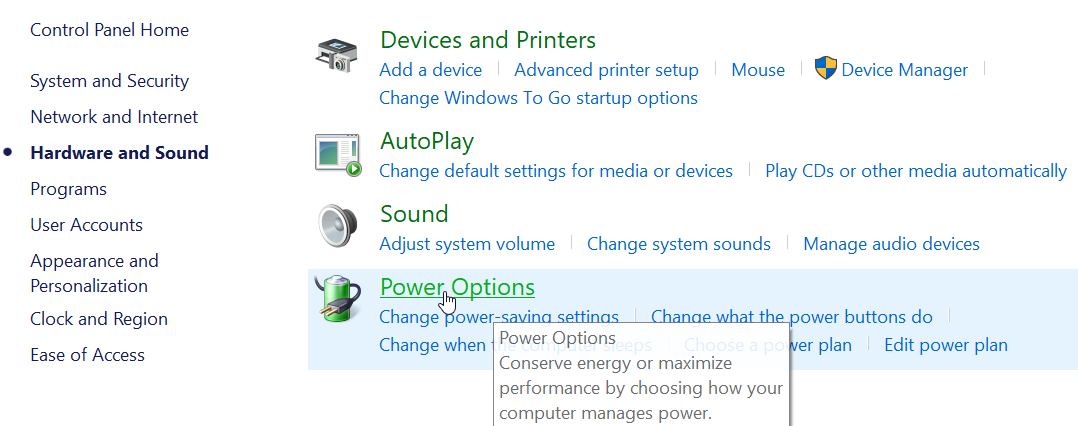
Task: Open the Mouse settings link
Action: coord(758,70)
